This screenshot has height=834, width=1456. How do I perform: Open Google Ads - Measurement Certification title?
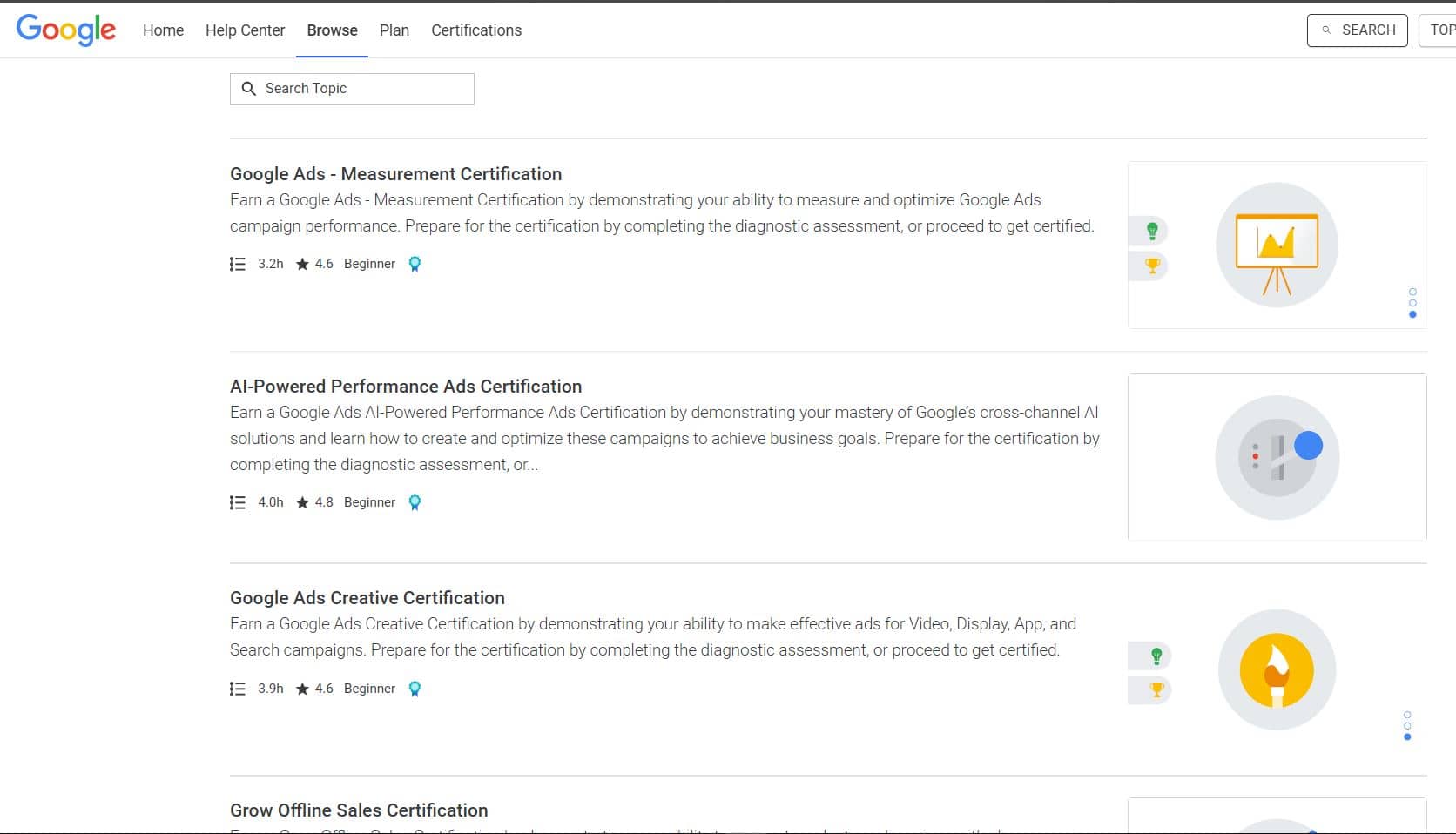pos(395,174)
